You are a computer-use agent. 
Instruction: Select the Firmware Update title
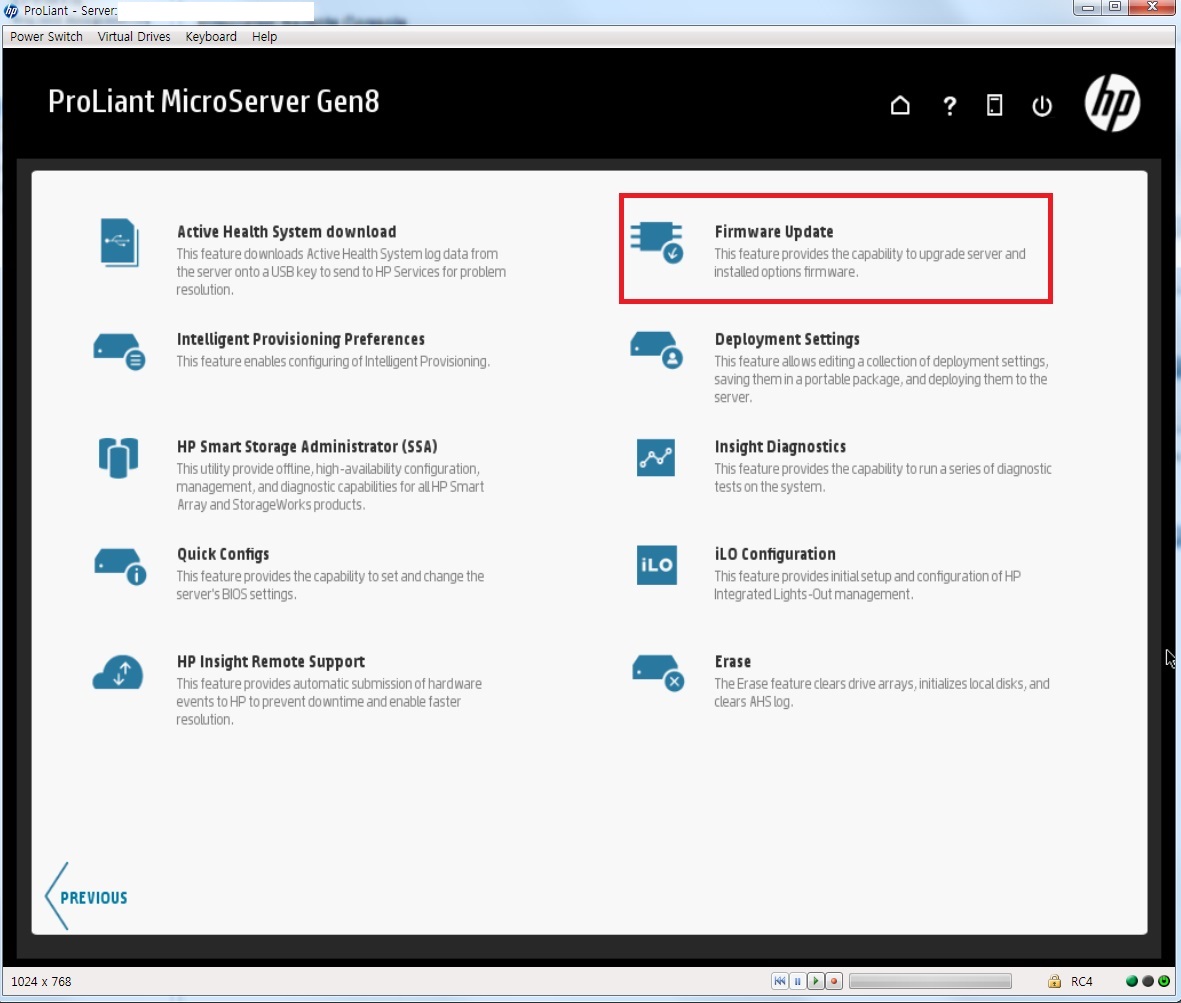pos(774,232)
